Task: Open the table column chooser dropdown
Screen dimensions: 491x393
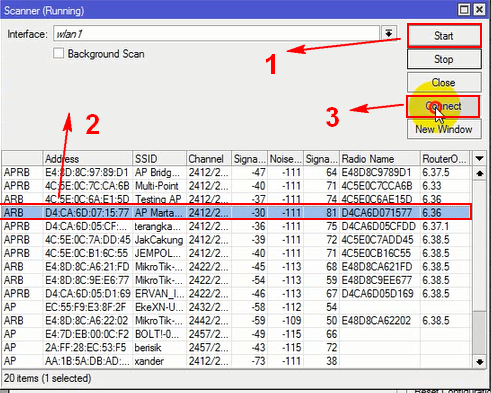Action: point(479,159)
